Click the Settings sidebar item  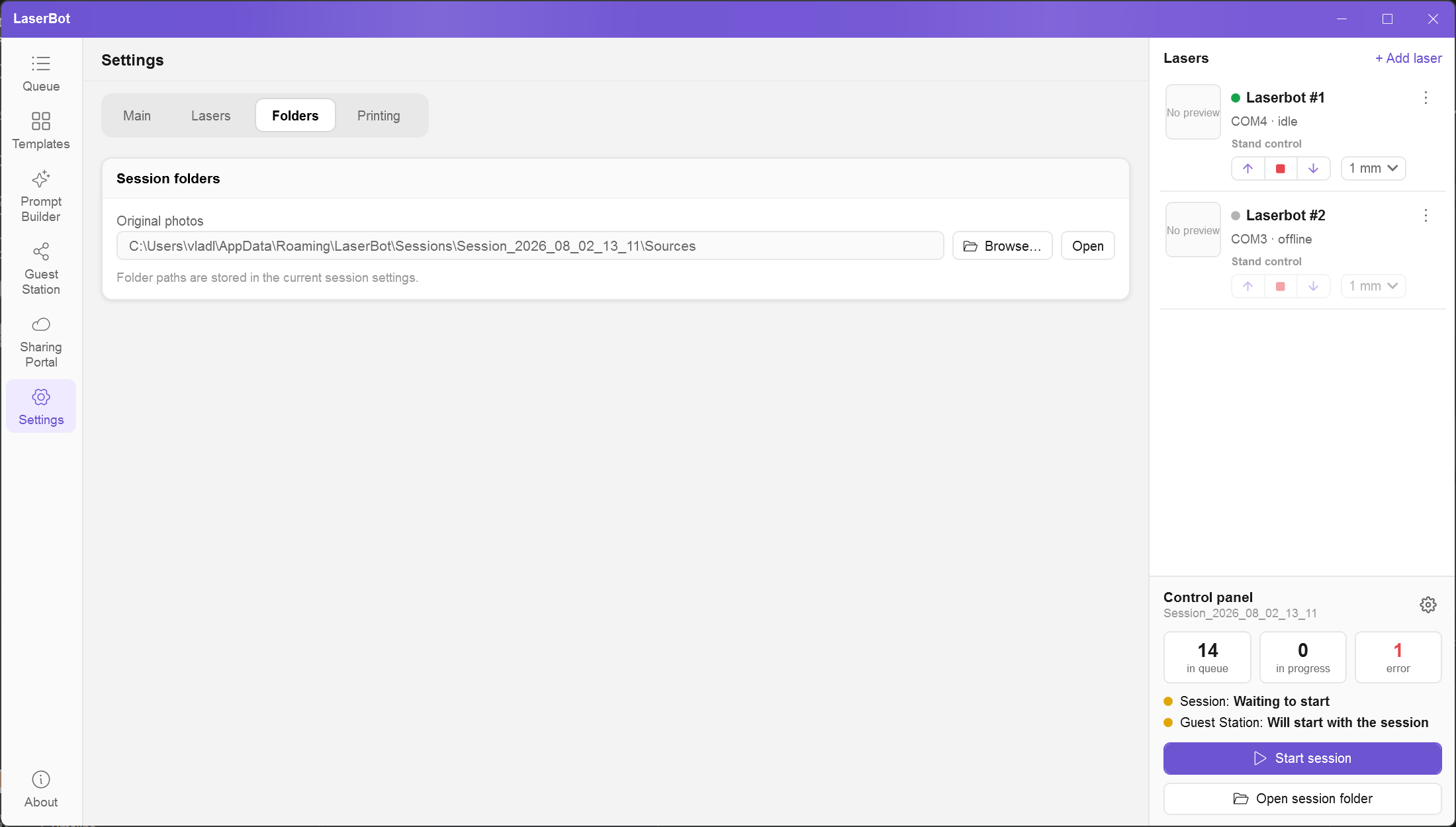click(41, 406)
